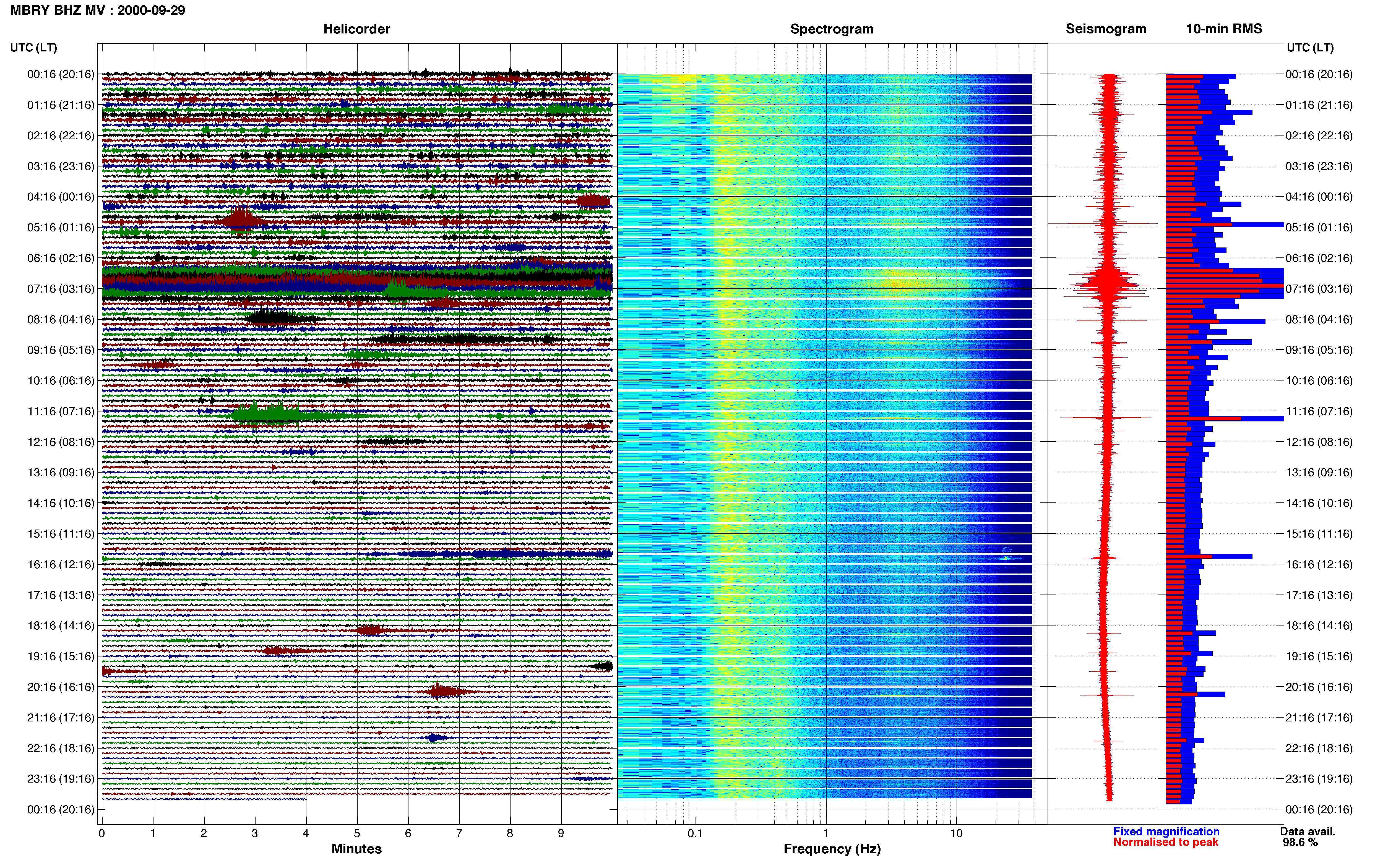Click the right '19:16 (15:16)' time label
Viewport: 1388px width, 868px height.
1319,656
